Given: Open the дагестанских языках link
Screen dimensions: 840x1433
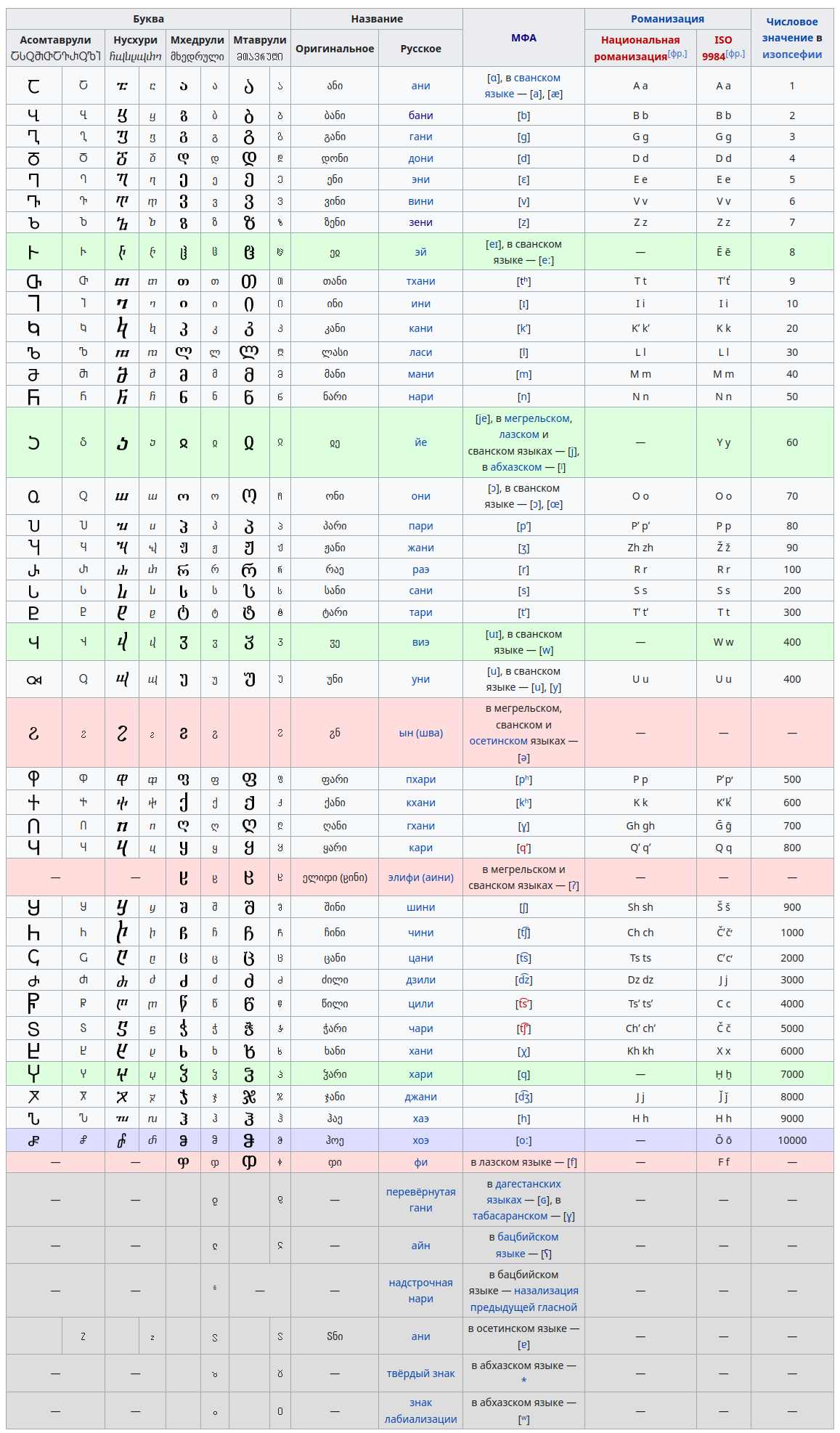Looking at the screenshot, I should pos(523,1192).
